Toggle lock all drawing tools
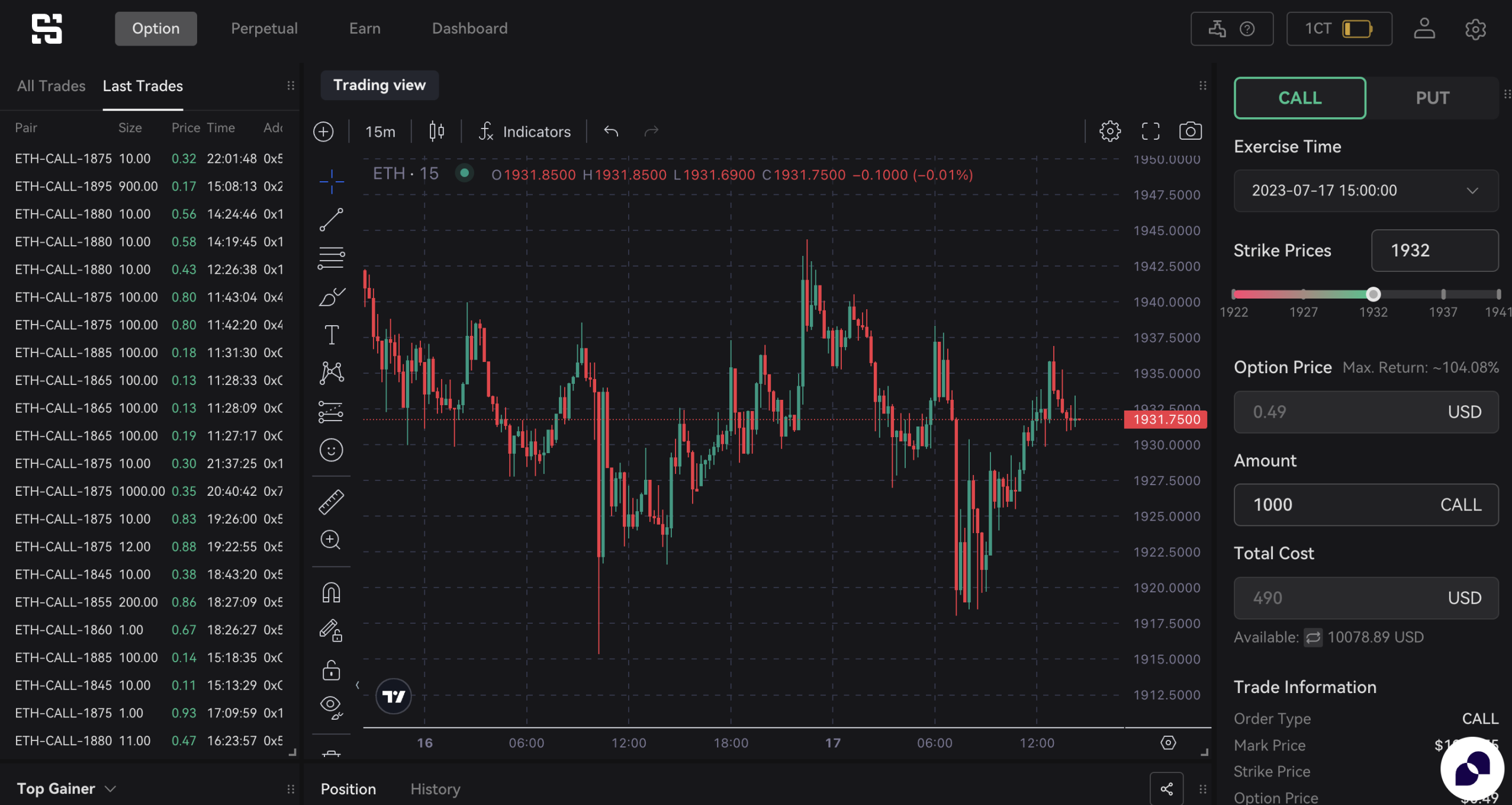 pos(331,671)
